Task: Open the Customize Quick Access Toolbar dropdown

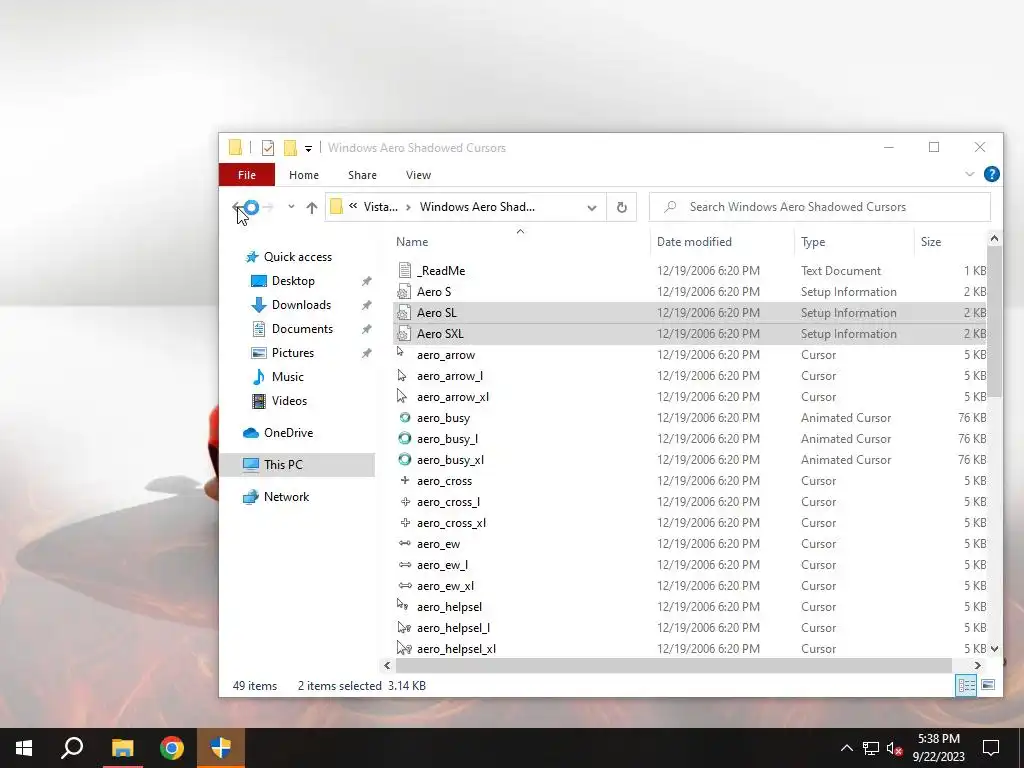Action: point(308,149)
